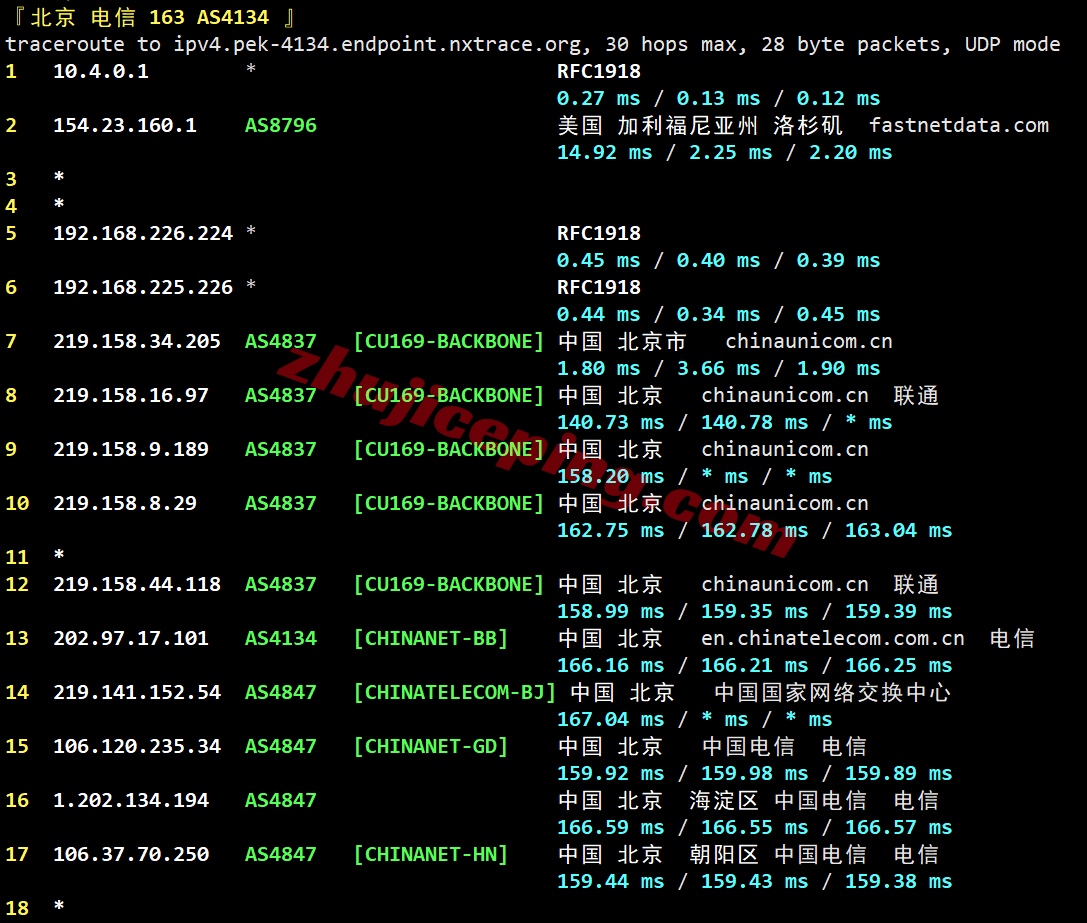The height and width of the screenshot is (923, 1087).
Task: Select the 166.16 ms latency value
Action: pos(611,666)
